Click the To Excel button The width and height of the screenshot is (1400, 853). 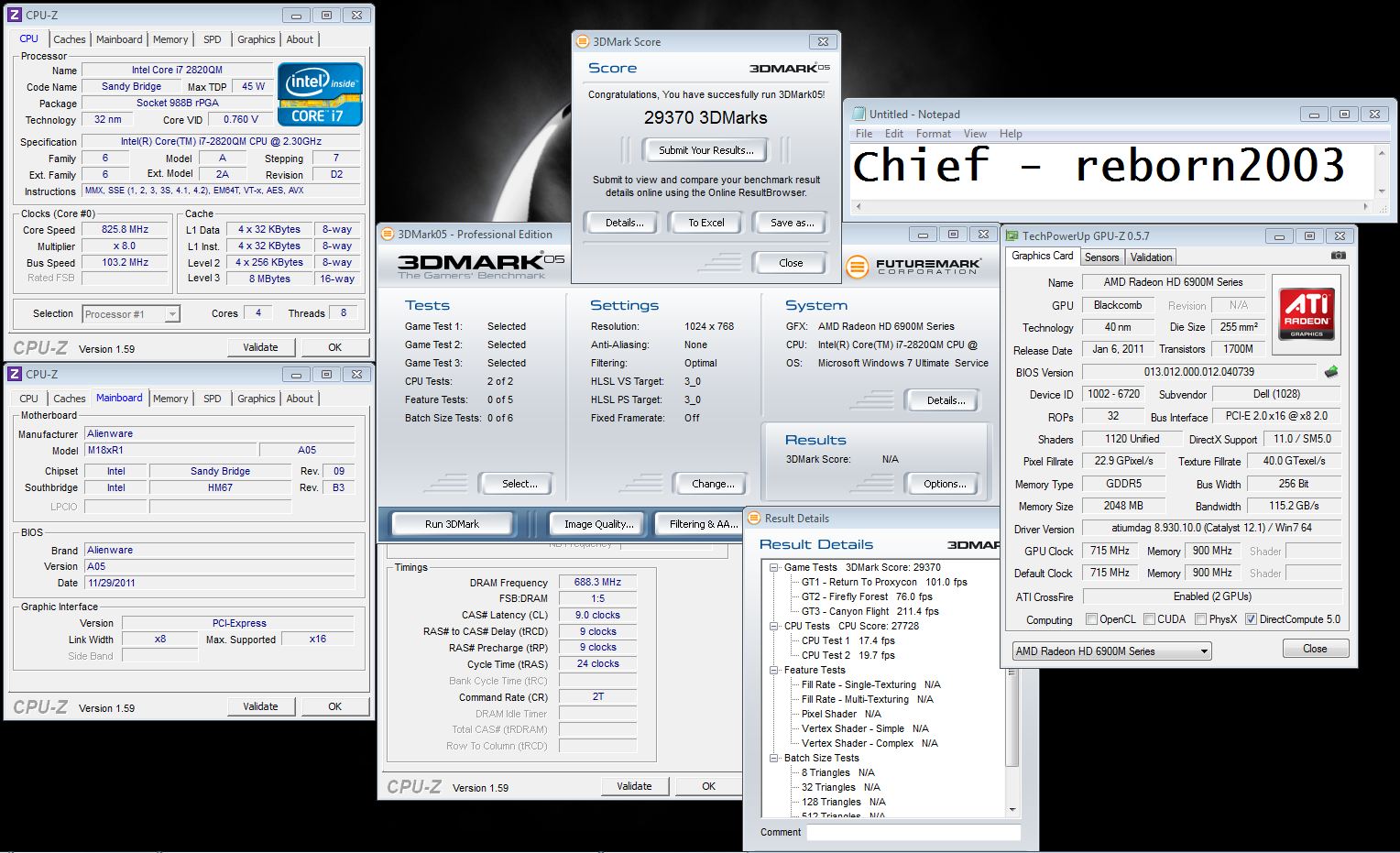705,223
